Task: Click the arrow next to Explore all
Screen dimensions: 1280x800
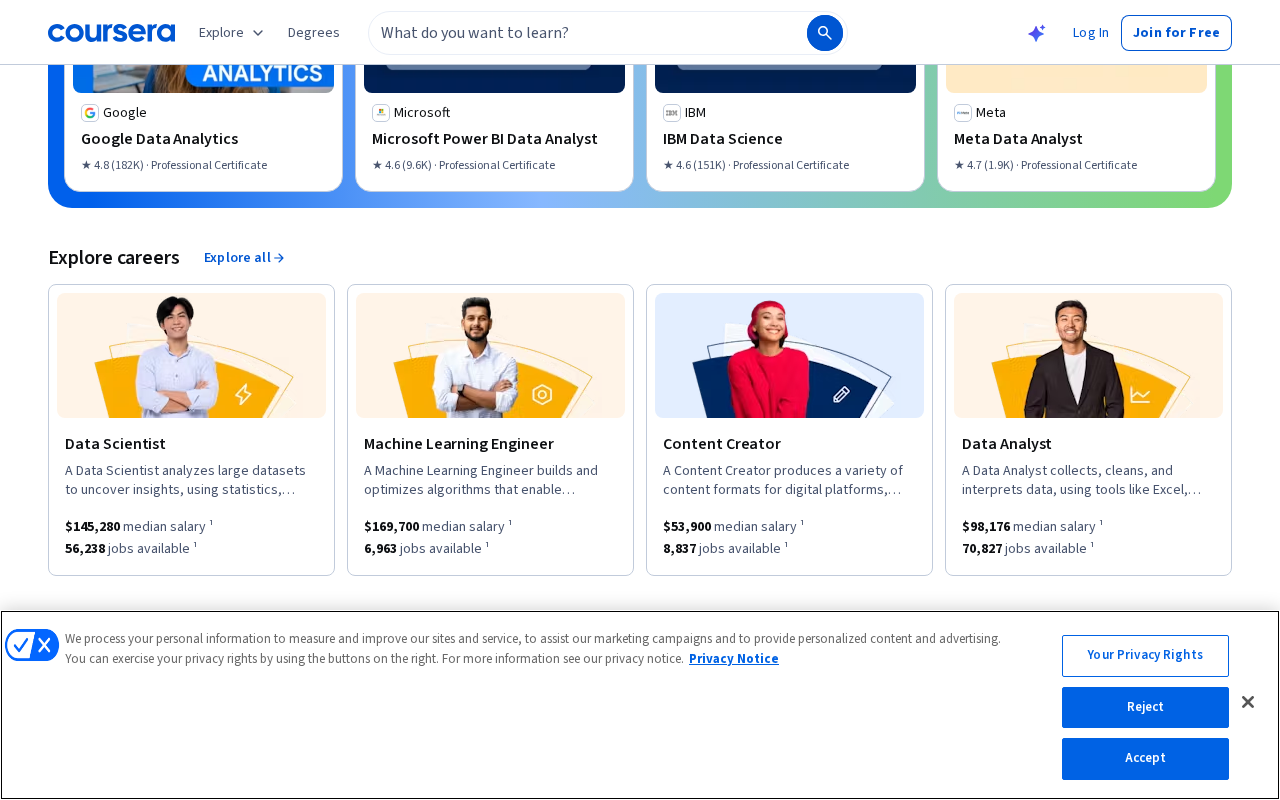Action: (279, 258)
